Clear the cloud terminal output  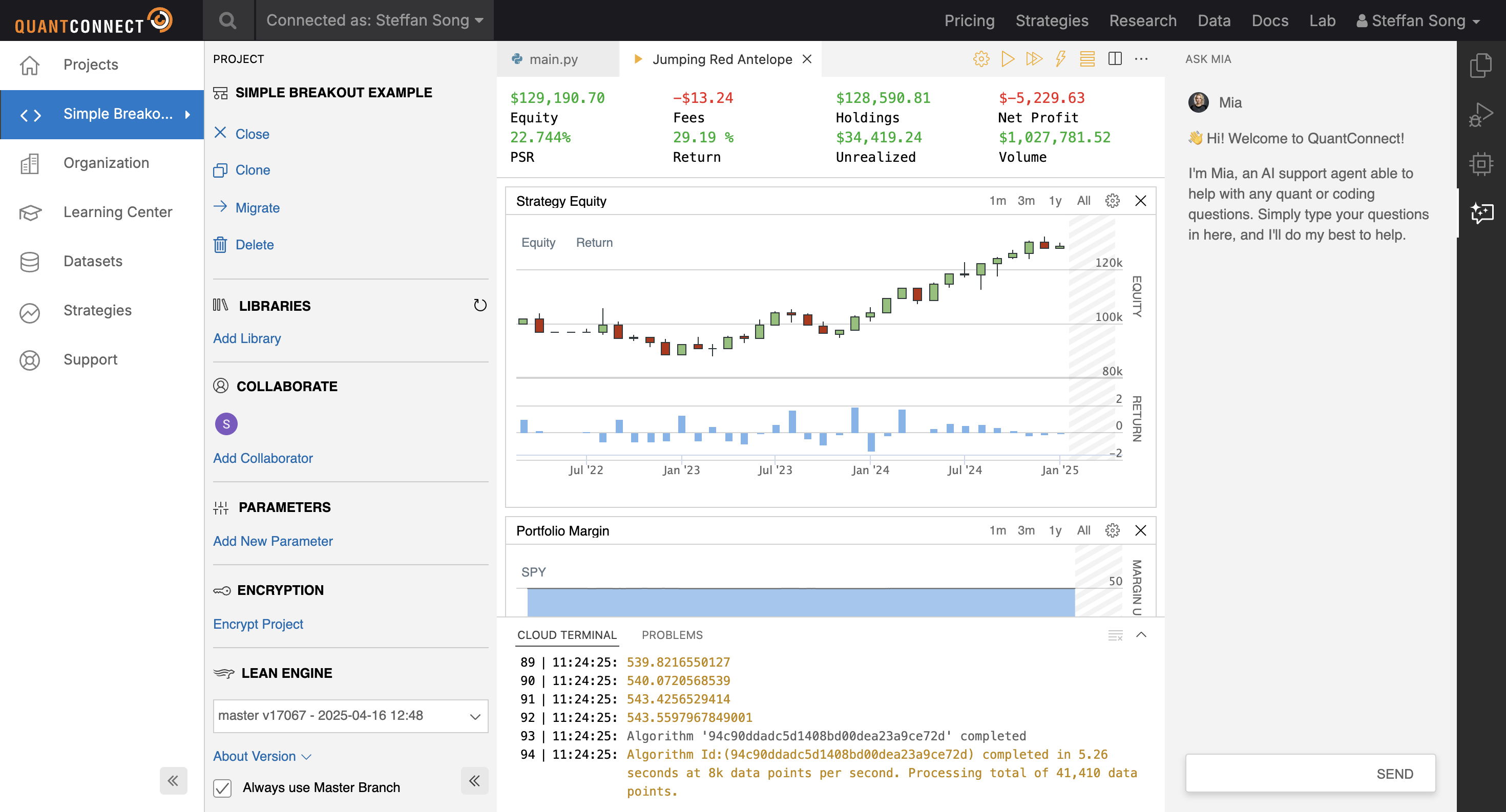click(1116, 635)
